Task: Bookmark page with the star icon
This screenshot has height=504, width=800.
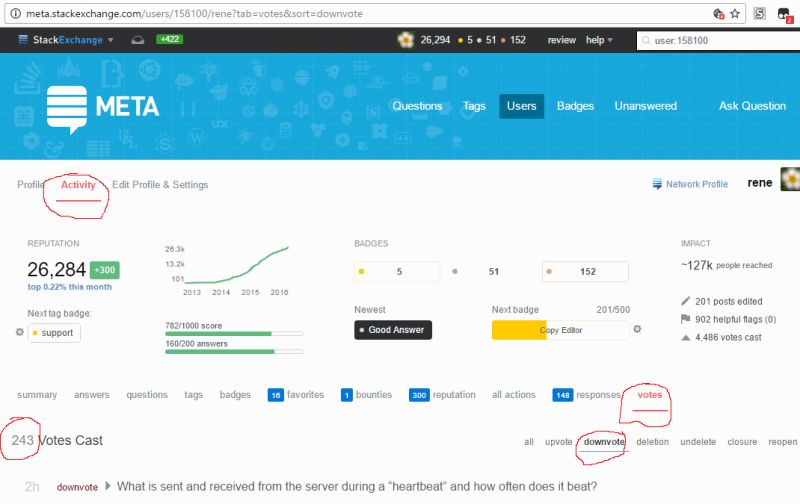Action: click(735, 14)
